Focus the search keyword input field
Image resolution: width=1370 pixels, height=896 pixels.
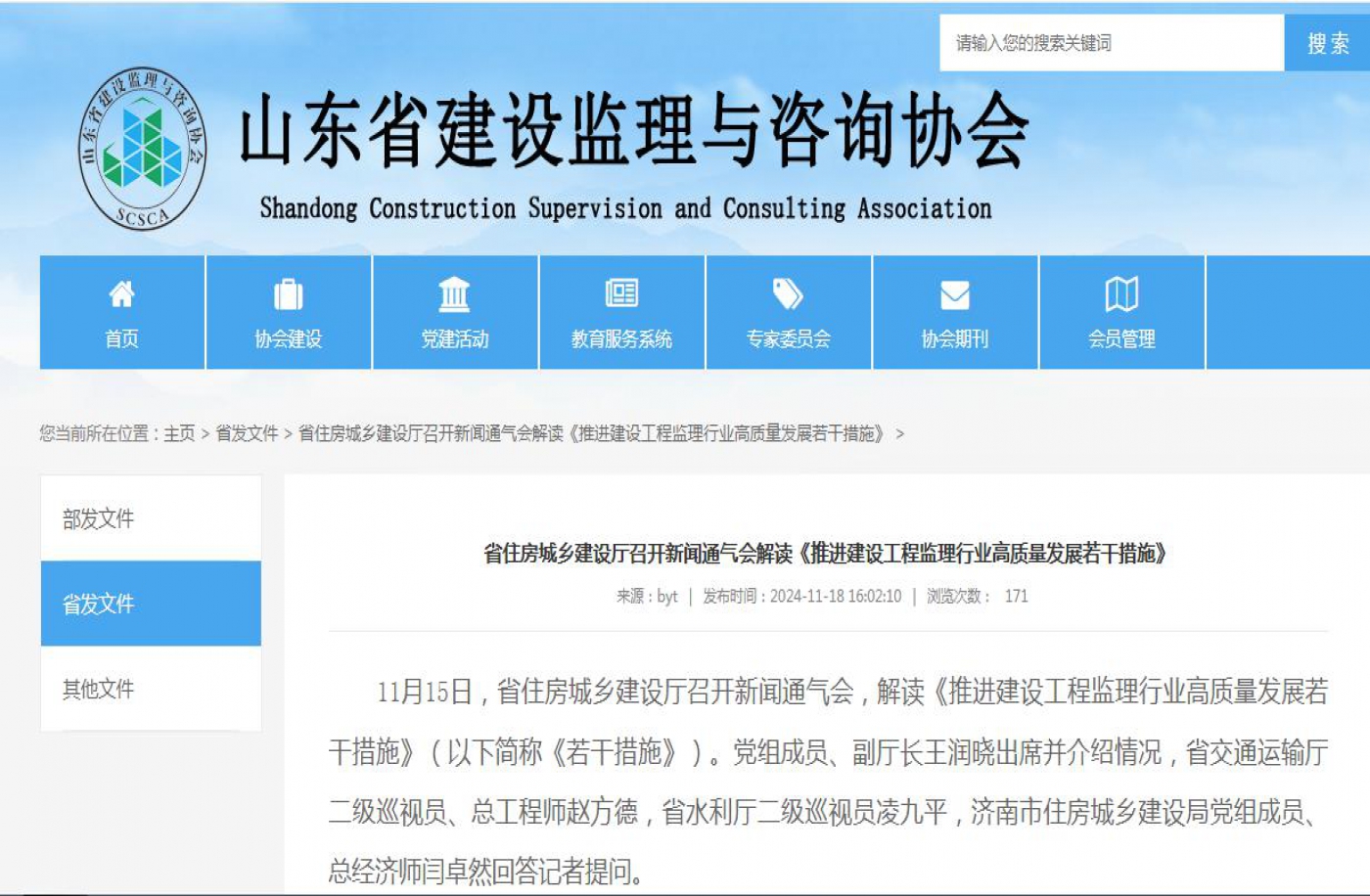coord(1112,43)
